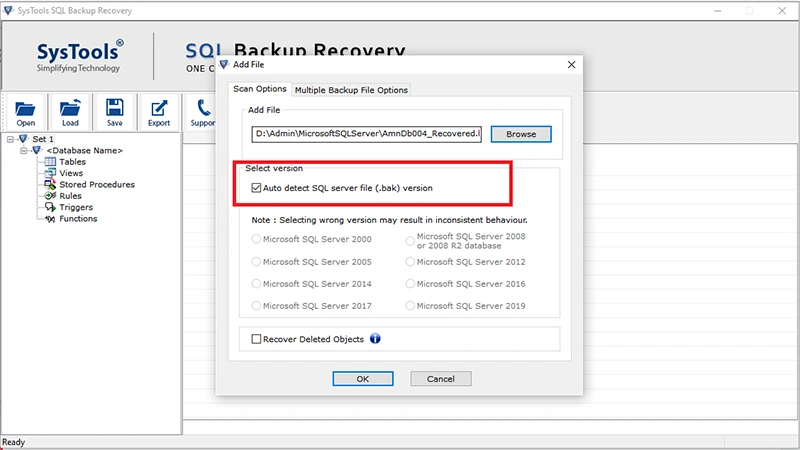Select Rules label in the tree
Image resolution: width=800 pixels, height=450 pixels.
tap(70, 196)
